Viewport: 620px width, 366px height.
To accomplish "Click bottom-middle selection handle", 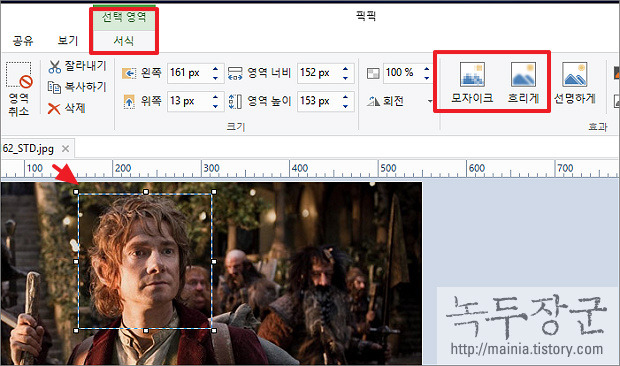I will tap(146, 330).
